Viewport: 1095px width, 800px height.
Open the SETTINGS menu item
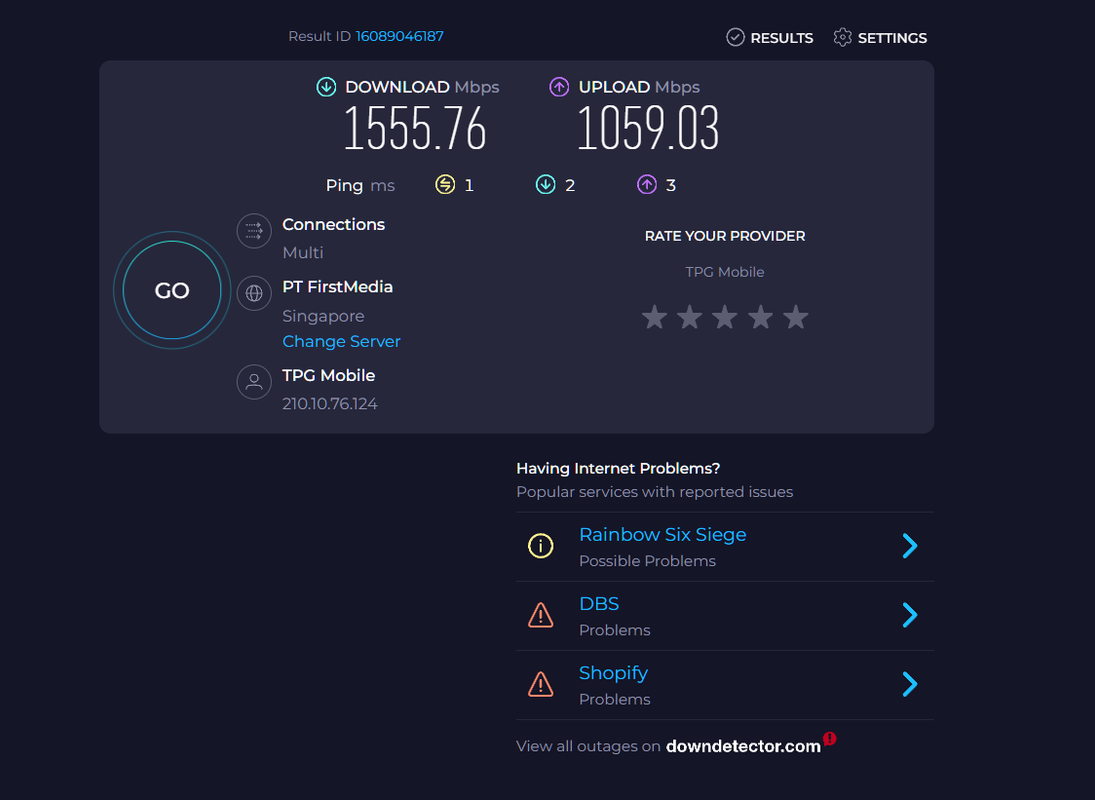pyautogui.click(x=880, y=38)
